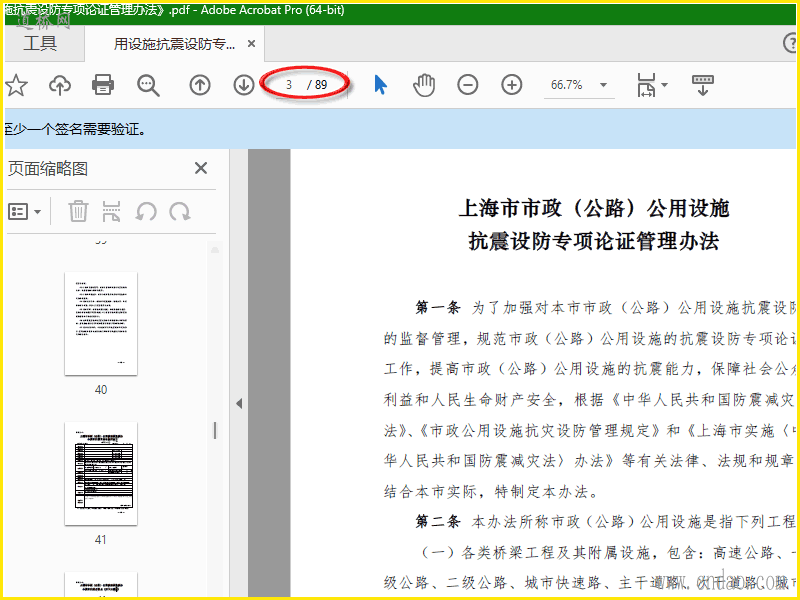Click the page number input field

pyautogui.click(x=289, y=85)
